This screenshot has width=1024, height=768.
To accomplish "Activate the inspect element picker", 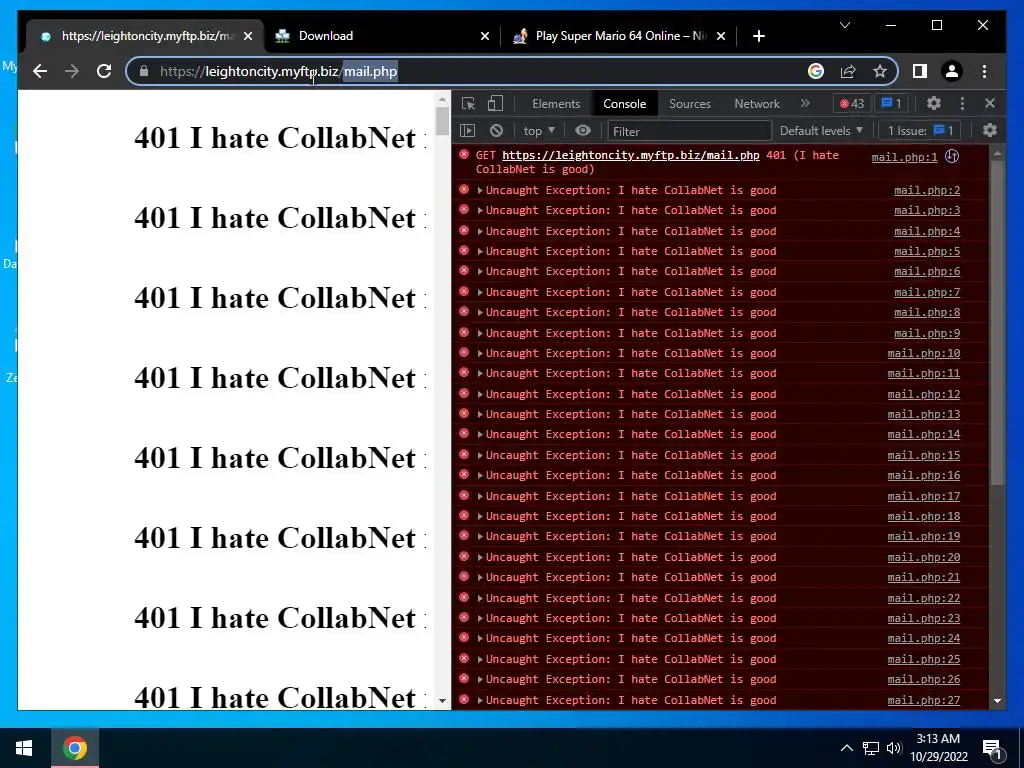I will tap(468, 103).
